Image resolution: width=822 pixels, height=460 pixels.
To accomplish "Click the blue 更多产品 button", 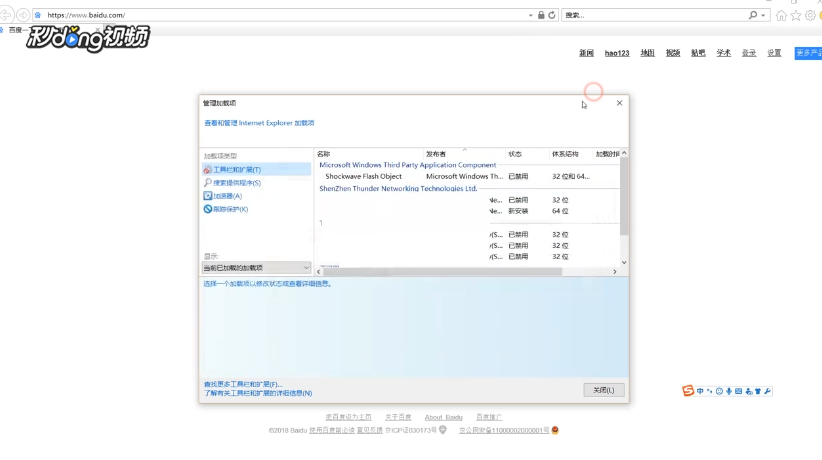I will tap(808, 53).
